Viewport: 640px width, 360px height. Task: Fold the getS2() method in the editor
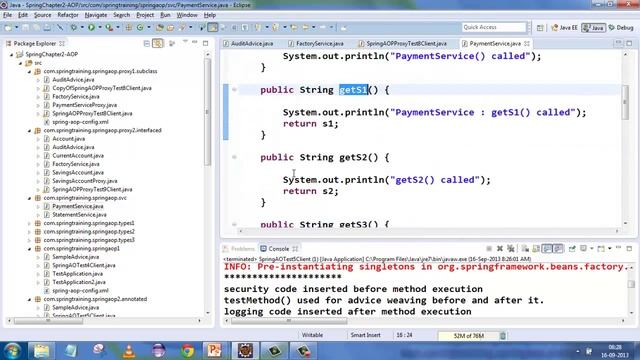click(234, 157)
